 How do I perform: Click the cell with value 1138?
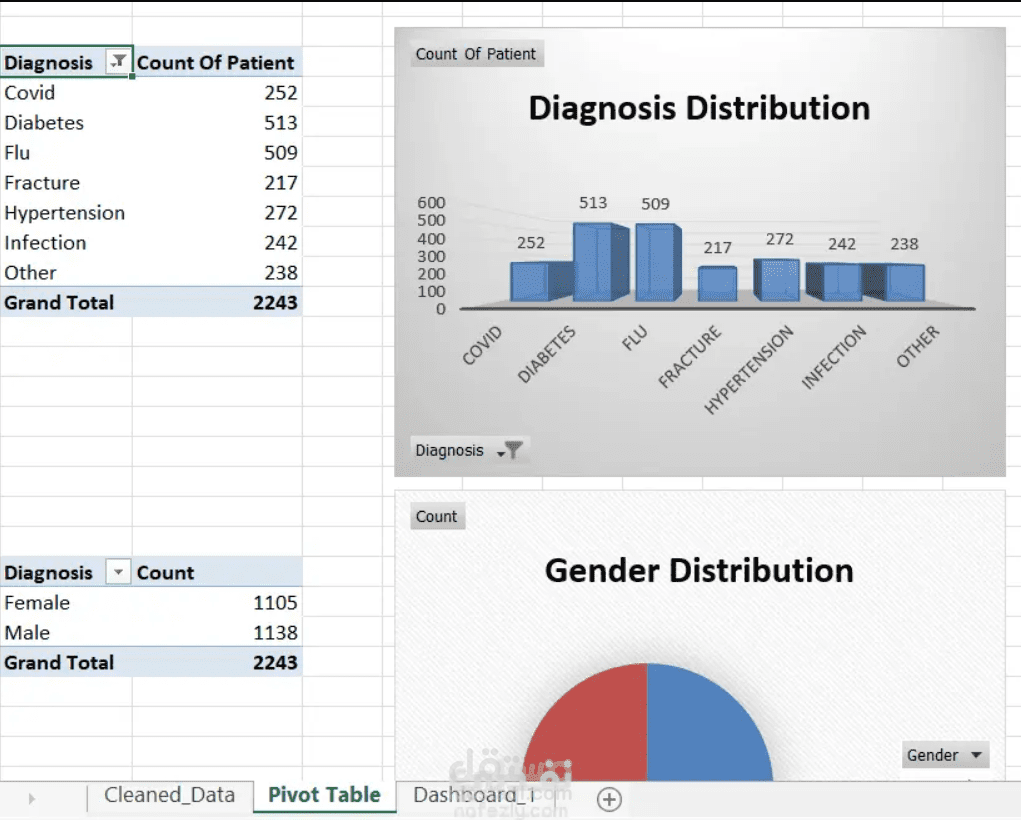pos(217,632)
